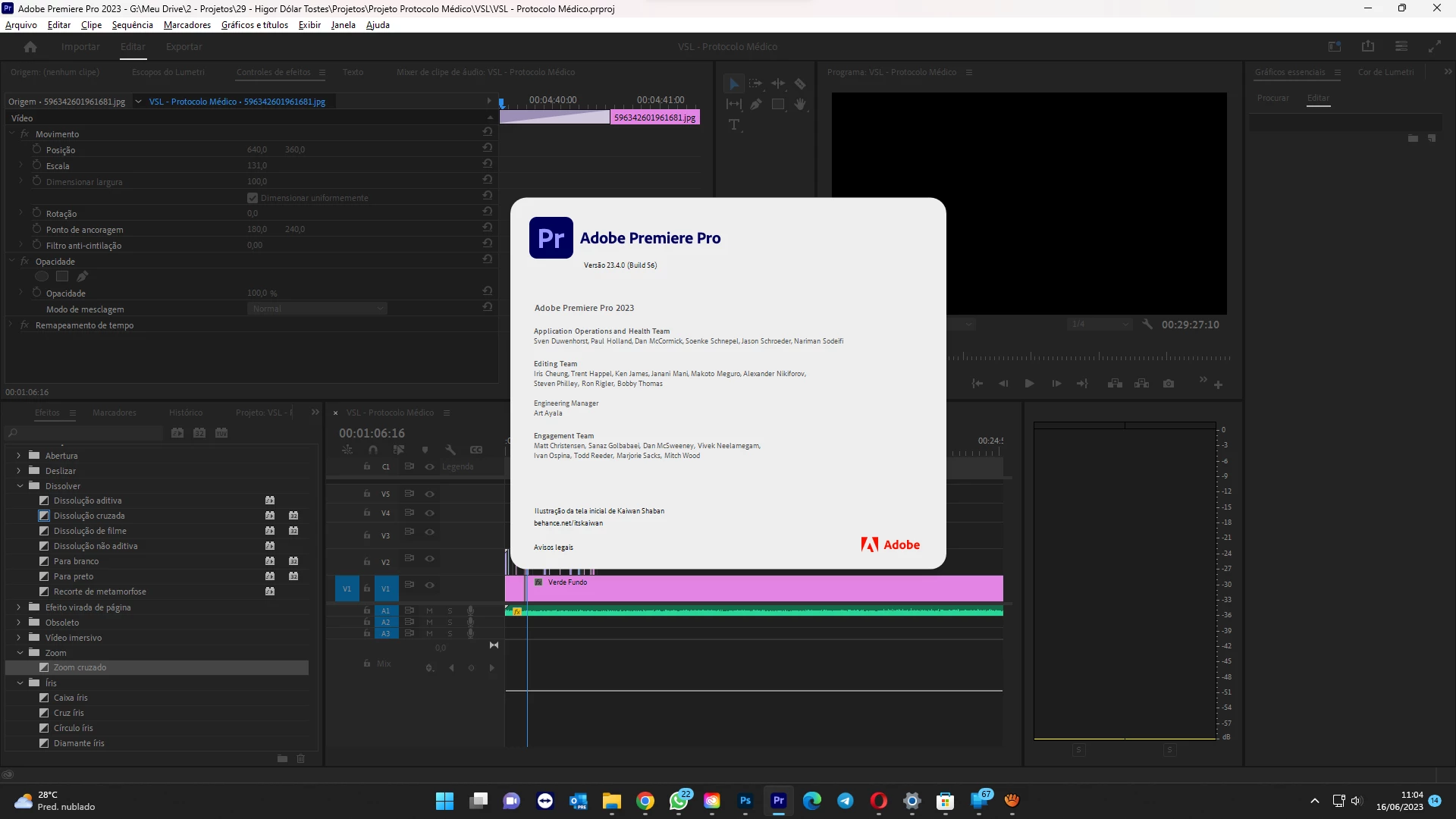Select the Razor tool in the tools panel
1456x819 pixels.
(x=800, y=84)
